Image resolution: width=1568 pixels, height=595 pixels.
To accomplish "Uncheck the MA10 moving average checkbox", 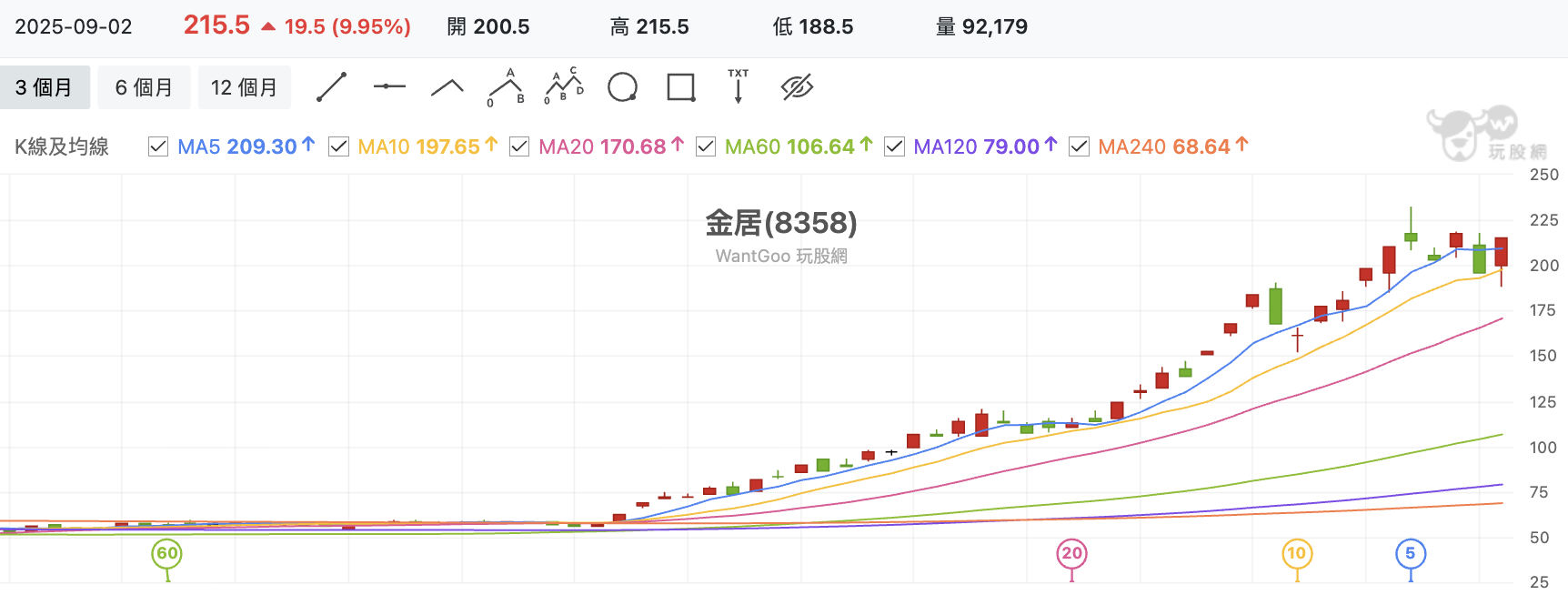I will [338, 146].
